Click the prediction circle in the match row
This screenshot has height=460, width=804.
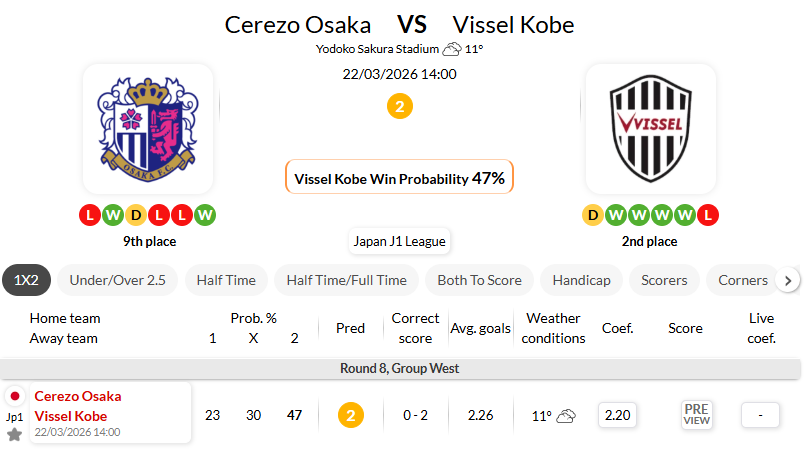click(350, 415)
